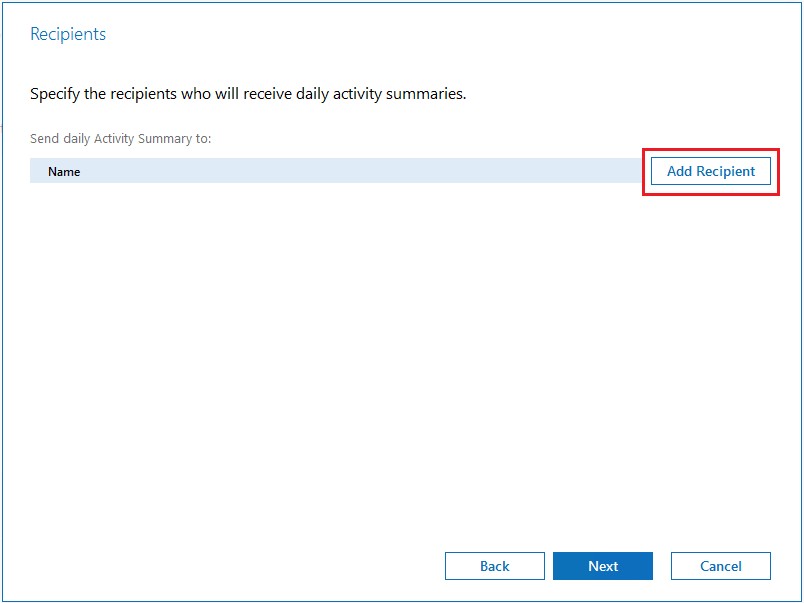Select the Name column header
Viewport: 804px width, 603px height.
[64, 171]
